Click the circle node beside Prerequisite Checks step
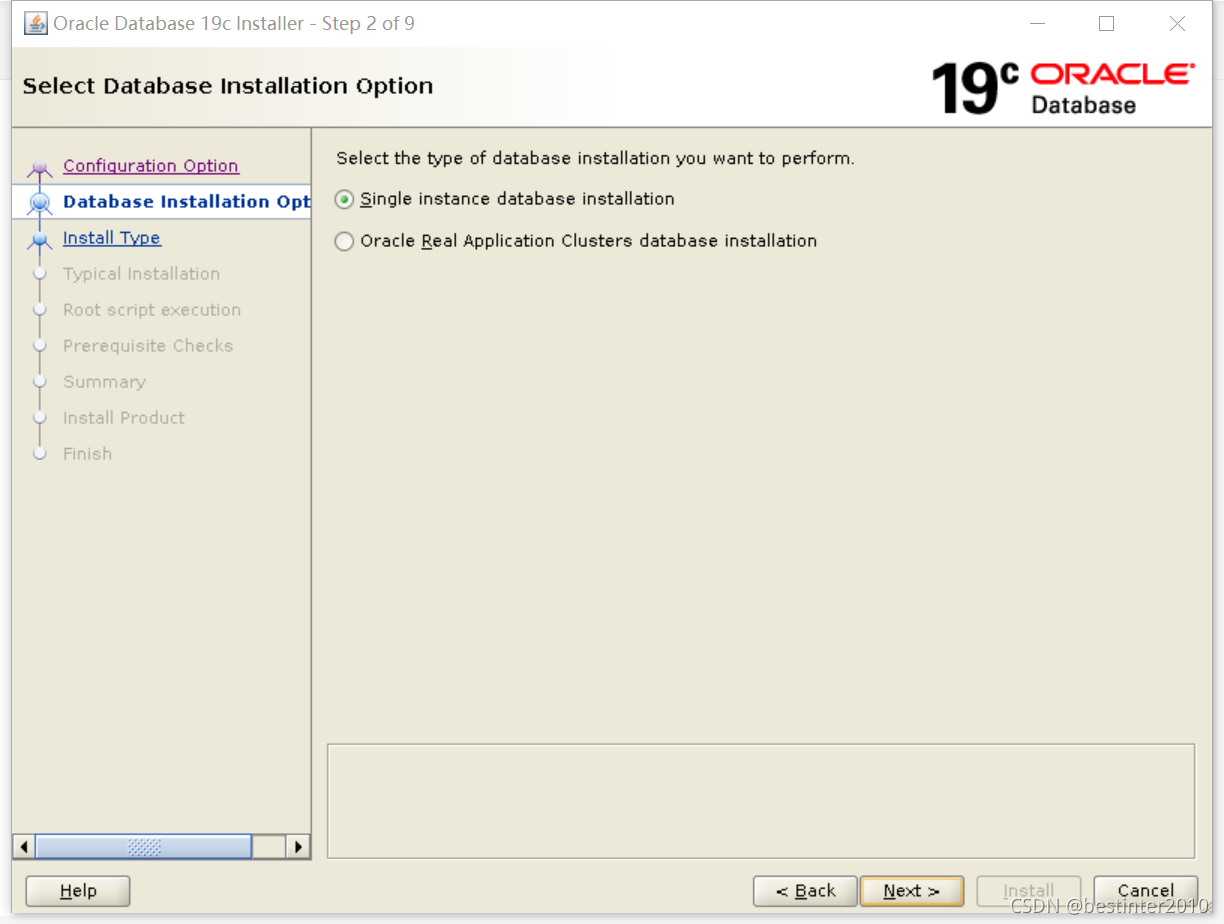Image resolution: width=1224 pixels, height=924 pixels. point(40,345)
